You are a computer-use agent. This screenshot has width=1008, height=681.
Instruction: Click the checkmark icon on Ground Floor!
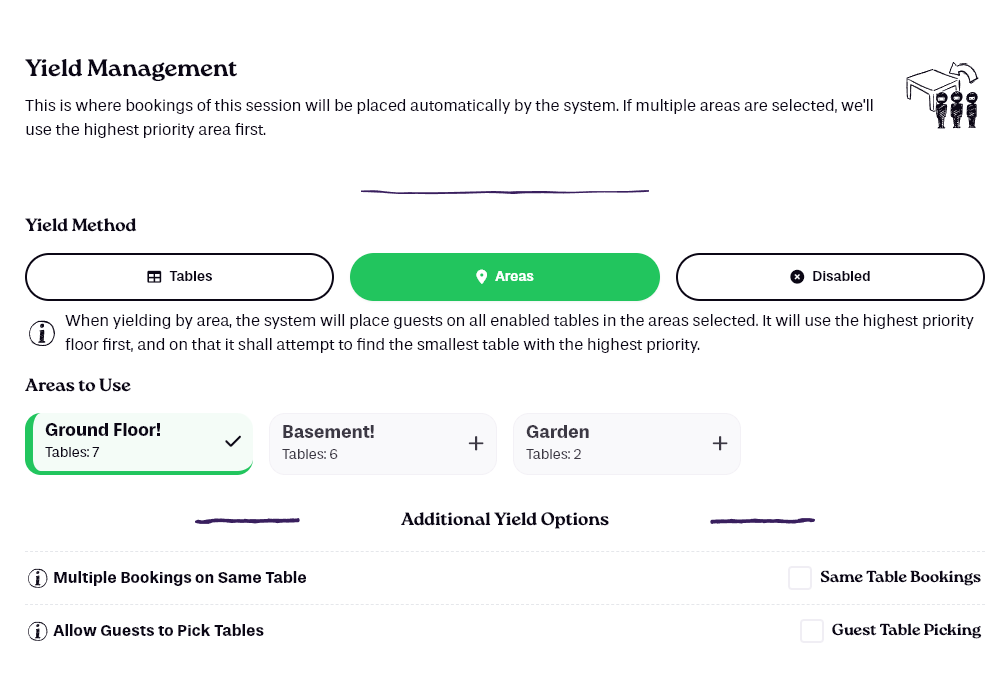[x=233, y=441]
